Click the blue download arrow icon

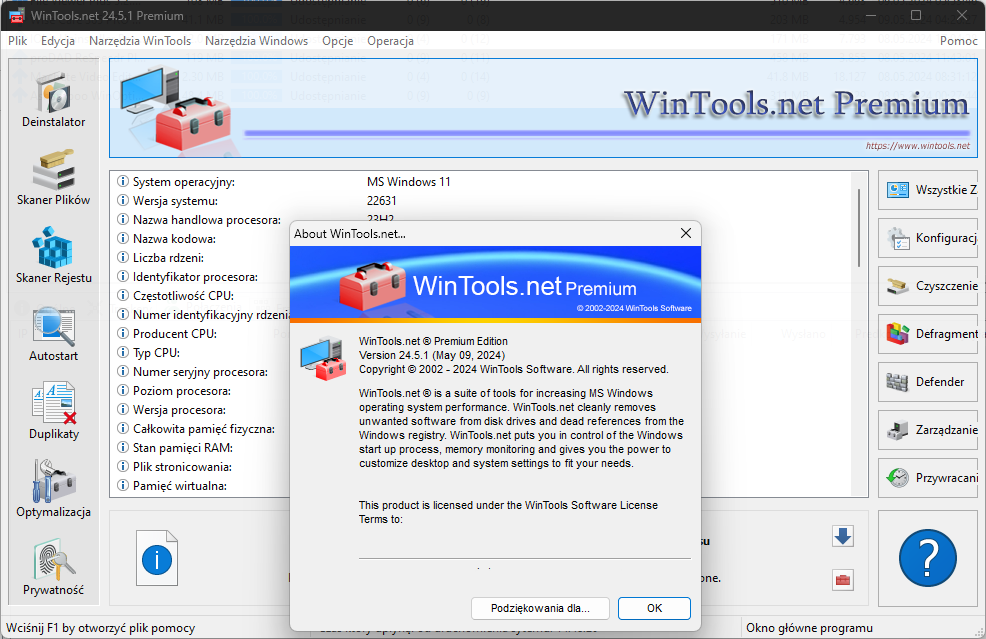click(843, 536)
